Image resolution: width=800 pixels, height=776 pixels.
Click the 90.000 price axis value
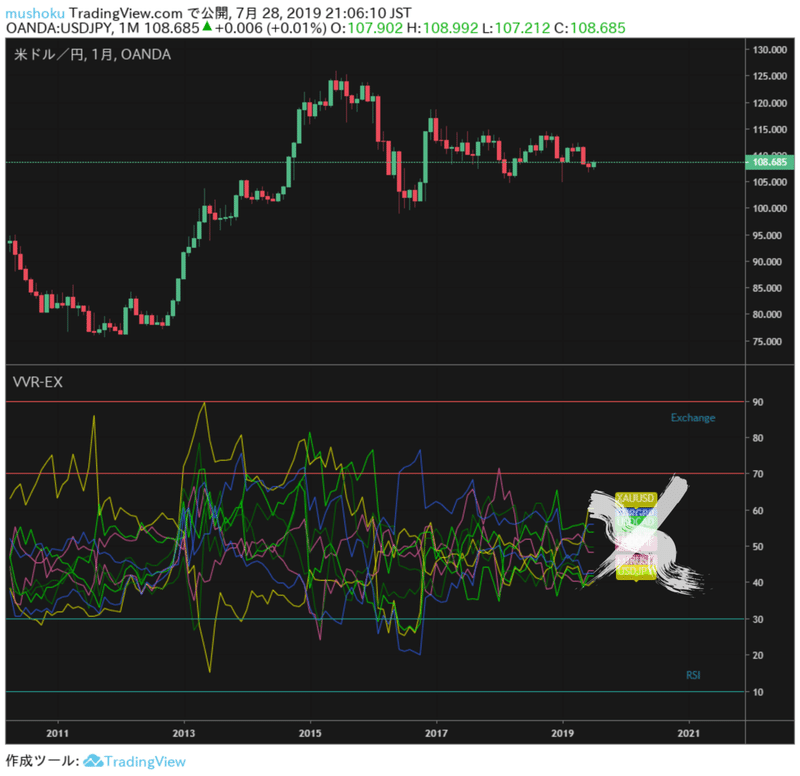[767, 262]
